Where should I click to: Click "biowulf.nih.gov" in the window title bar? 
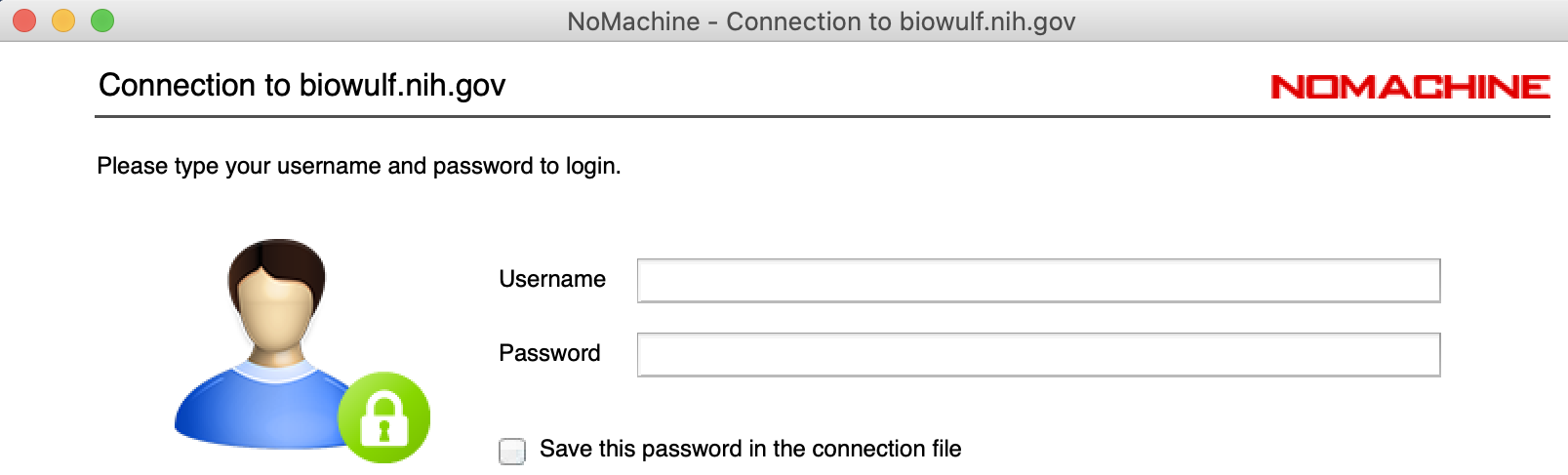(986, 21)
